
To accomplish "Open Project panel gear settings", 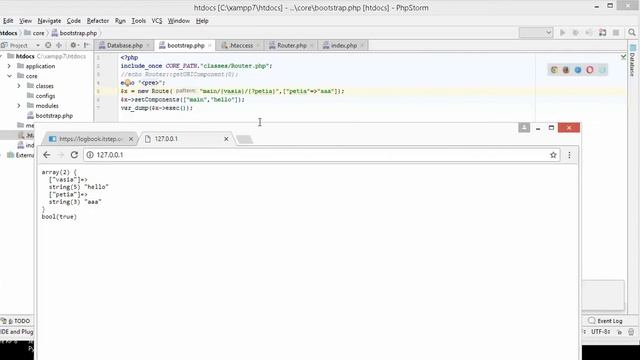I will [73, 45].
